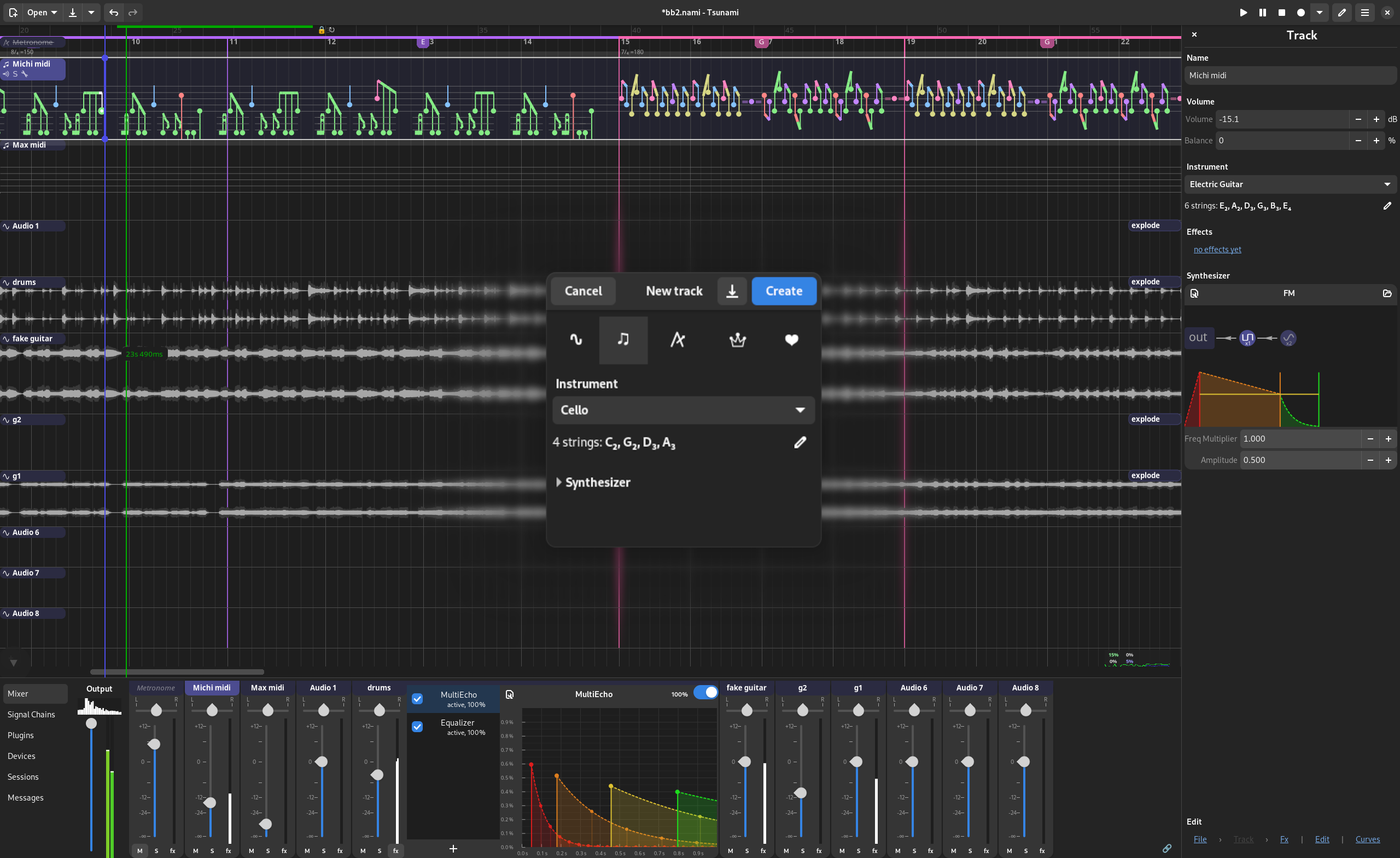Screen dimensions: 1400x858
Task: Toggle the MultiEcho 100% enable switch
Action: 705,693
